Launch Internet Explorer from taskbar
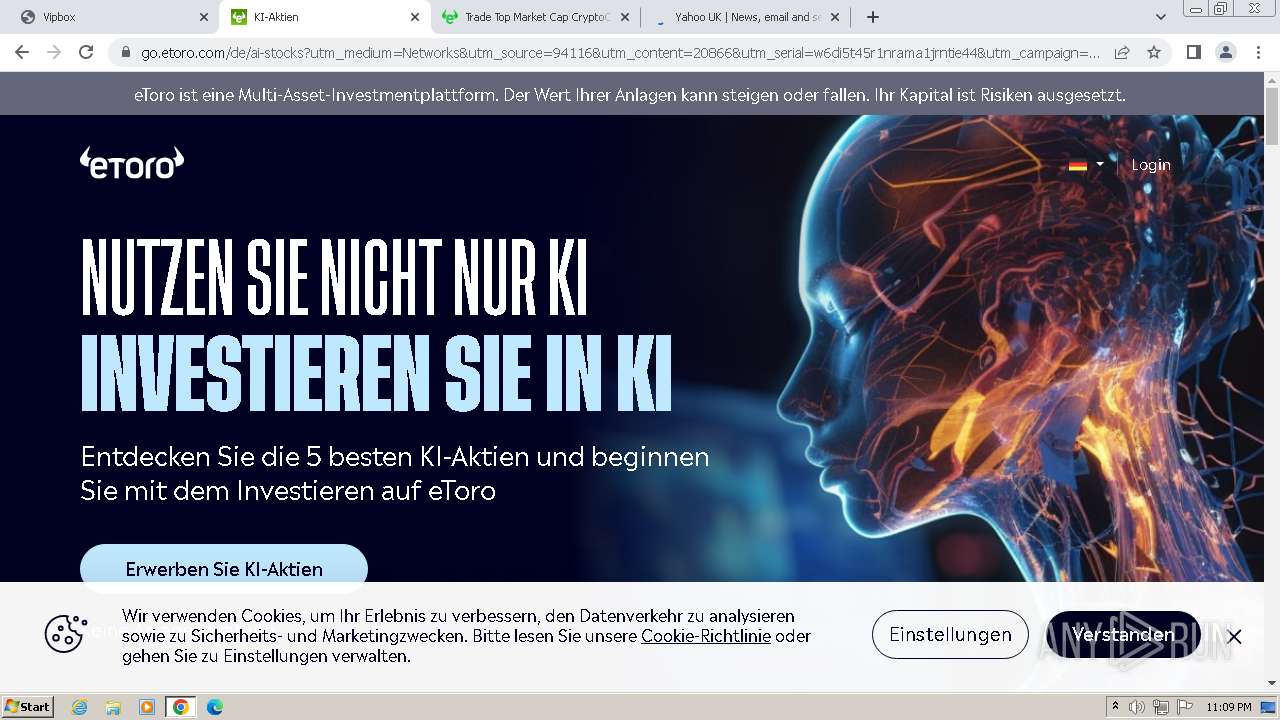1280x720 pixels. coord(80,707)
